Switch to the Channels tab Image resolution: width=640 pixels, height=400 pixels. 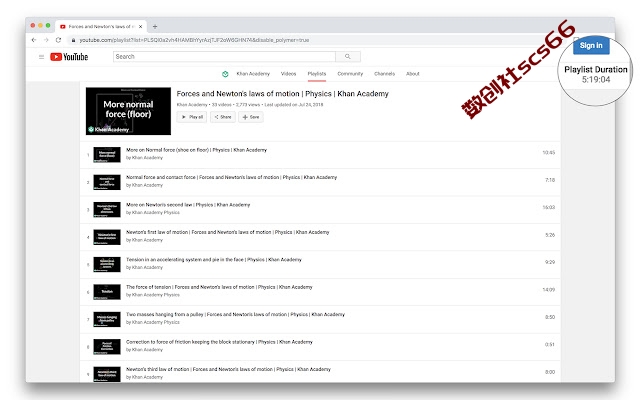384,74
